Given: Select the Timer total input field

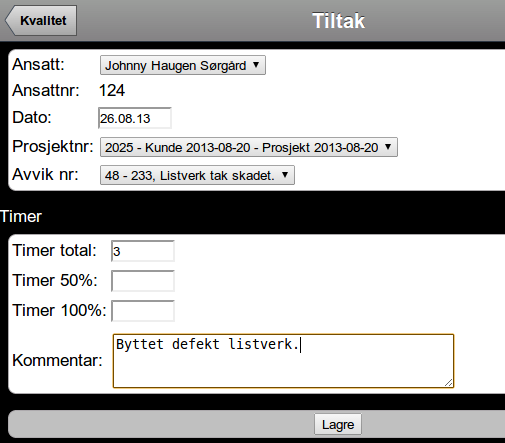Looking at the screenshot, I should click(x=143, y=251).
